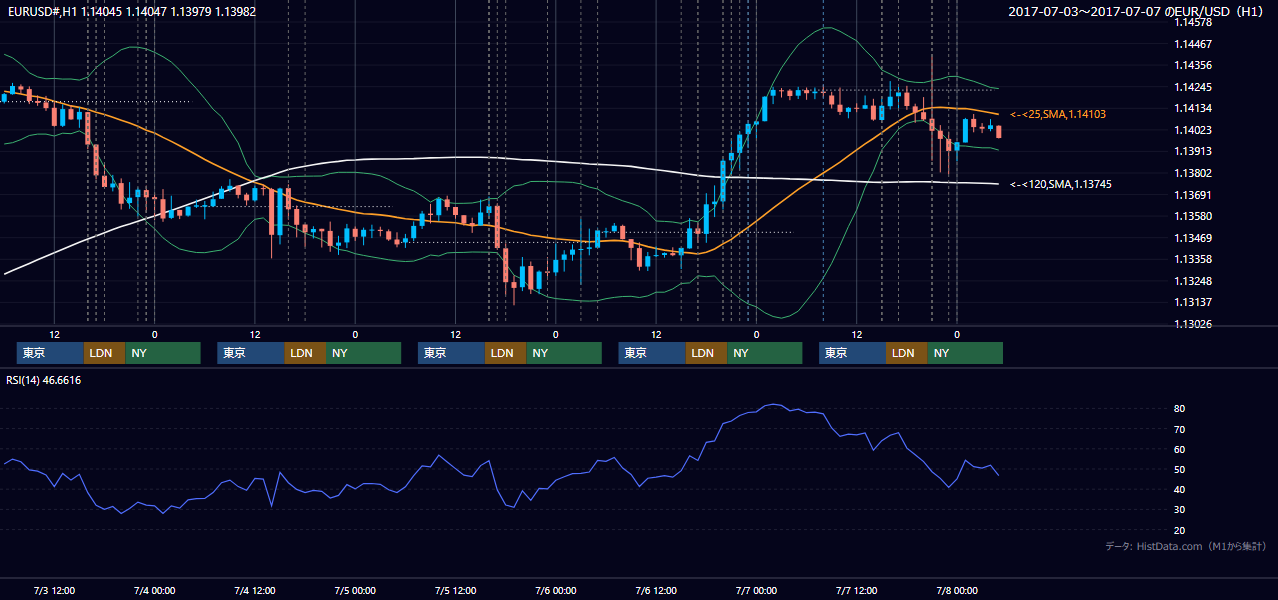The width and height of the screenshot is (1278, 600).
Task: Select the 1.13802 price axis label
Action: 1193,173
